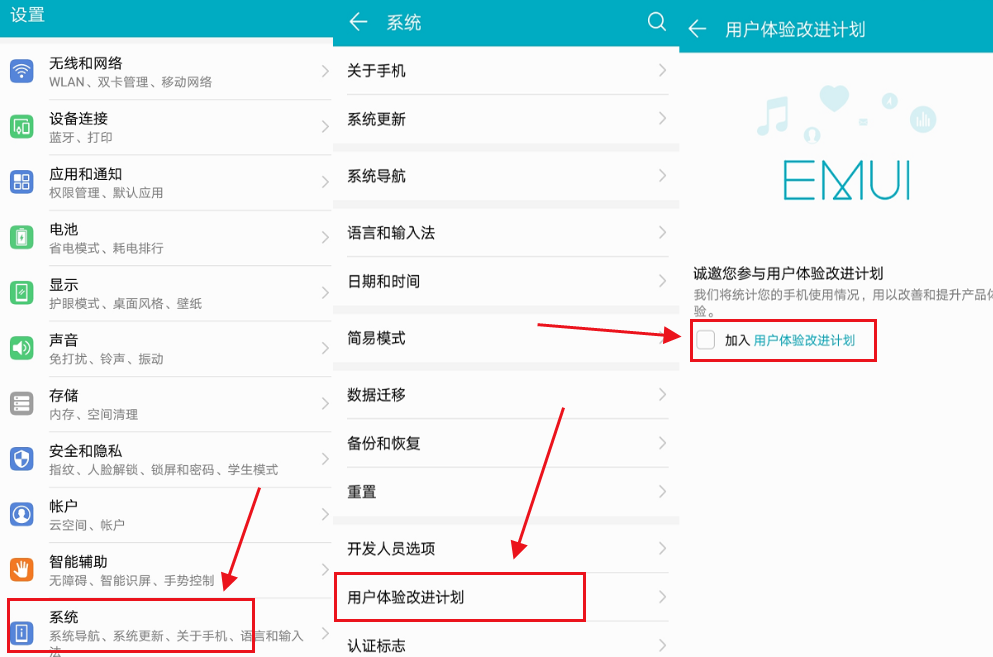Open 显示 settings
This screenshot has width=993, height=657.
tap(167, 293)
